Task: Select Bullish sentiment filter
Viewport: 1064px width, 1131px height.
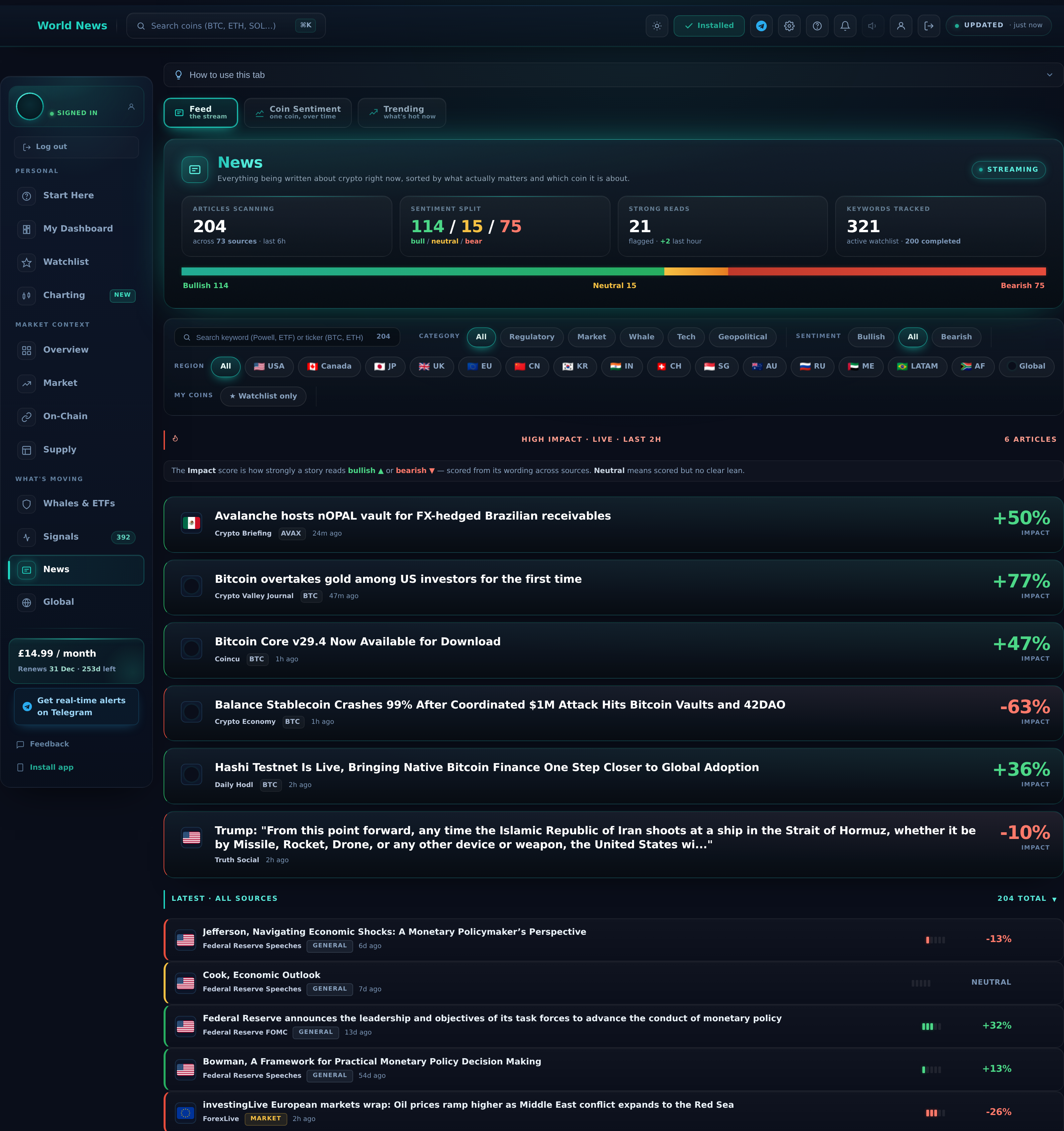Action: [x=870, y=337]
